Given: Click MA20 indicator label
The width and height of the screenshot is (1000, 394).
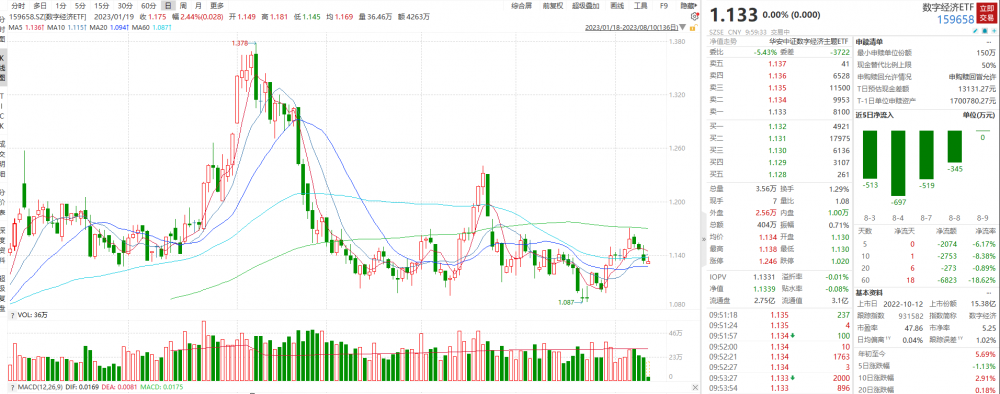Looking at the screenshot, I should click(x=97, y=26).
